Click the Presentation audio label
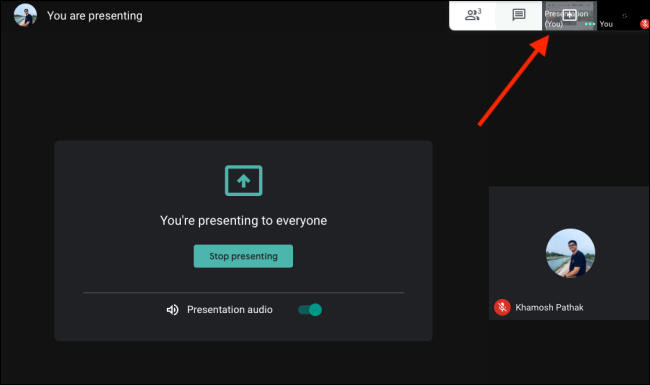Viewport: 650px width, 385px height. pyautogui.click(x=230, y=310)
